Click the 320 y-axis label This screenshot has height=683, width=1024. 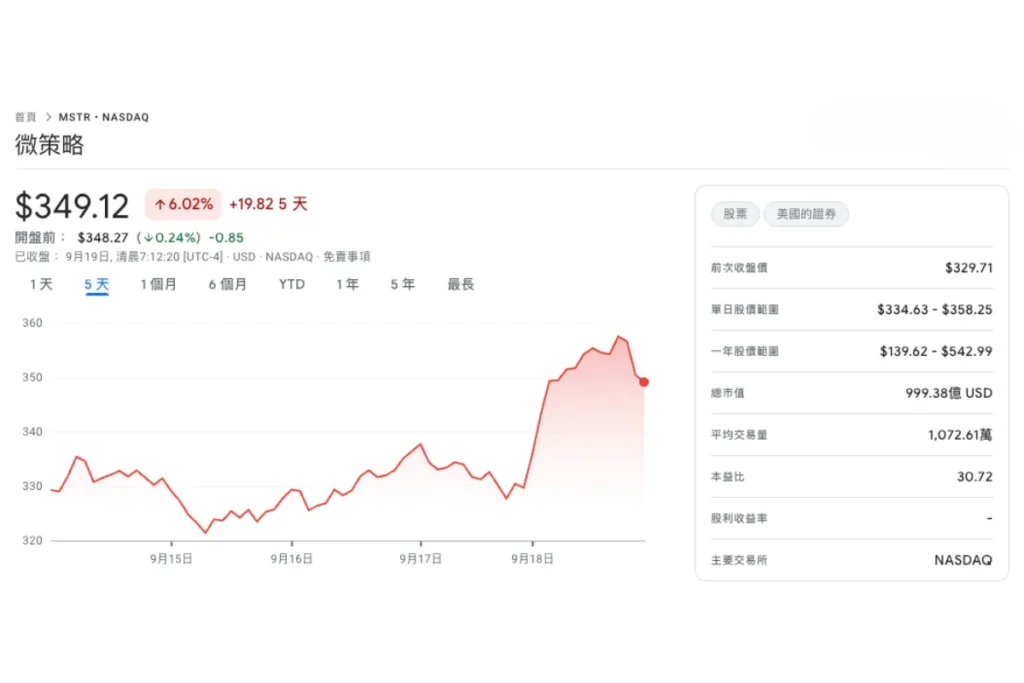32,541
